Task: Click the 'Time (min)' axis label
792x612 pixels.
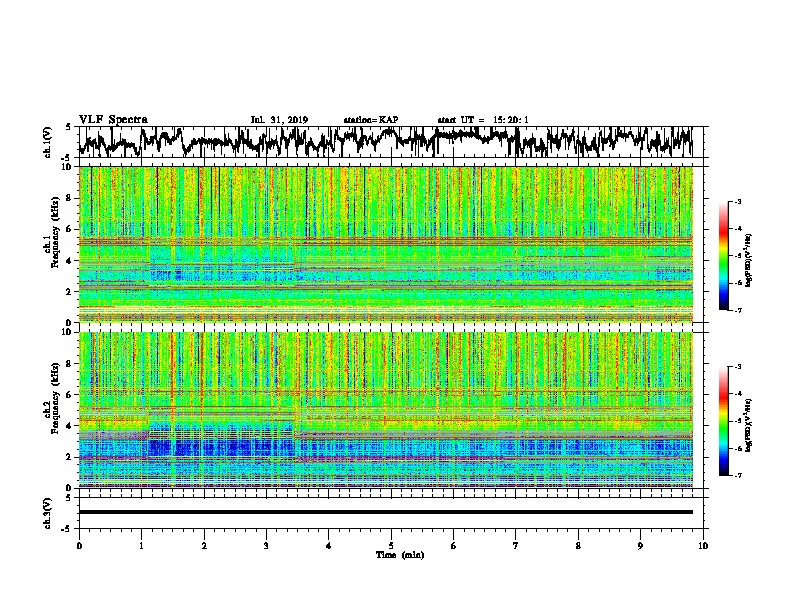Action: (400, 555)
